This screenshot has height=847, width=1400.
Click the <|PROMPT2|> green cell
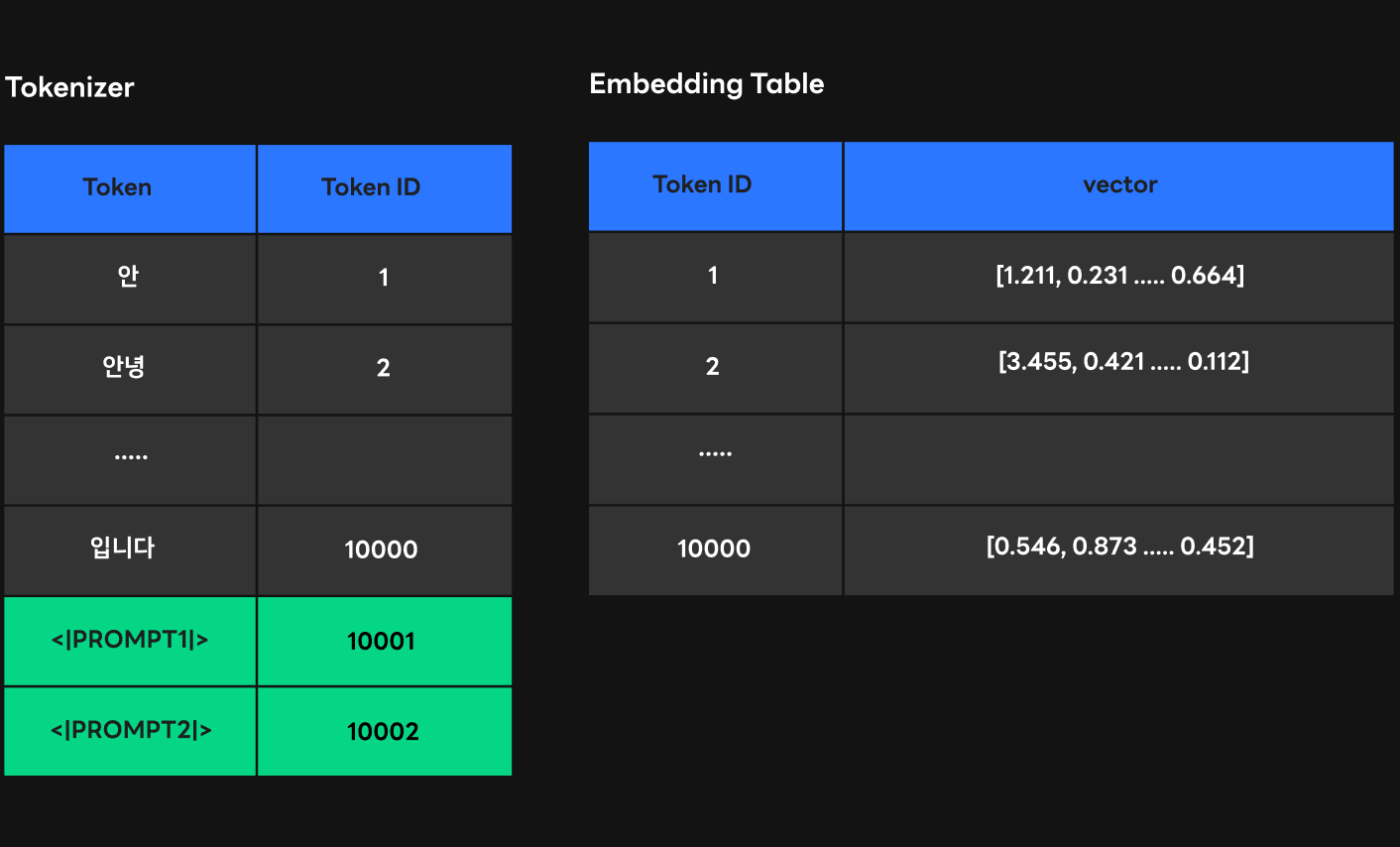point(130,731)
